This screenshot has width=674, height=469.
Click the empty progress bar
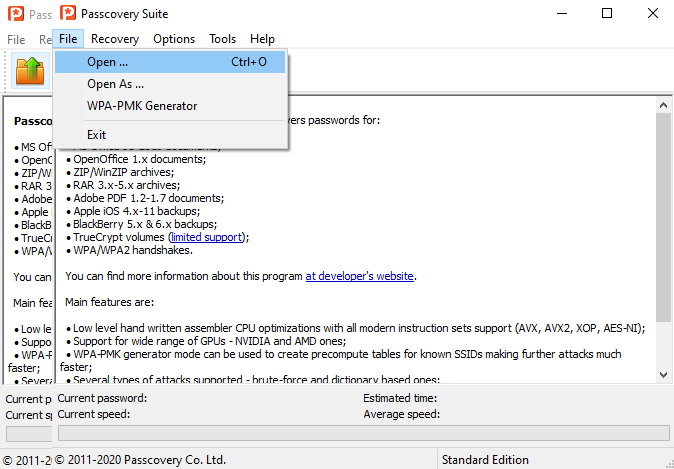(363, 433)
